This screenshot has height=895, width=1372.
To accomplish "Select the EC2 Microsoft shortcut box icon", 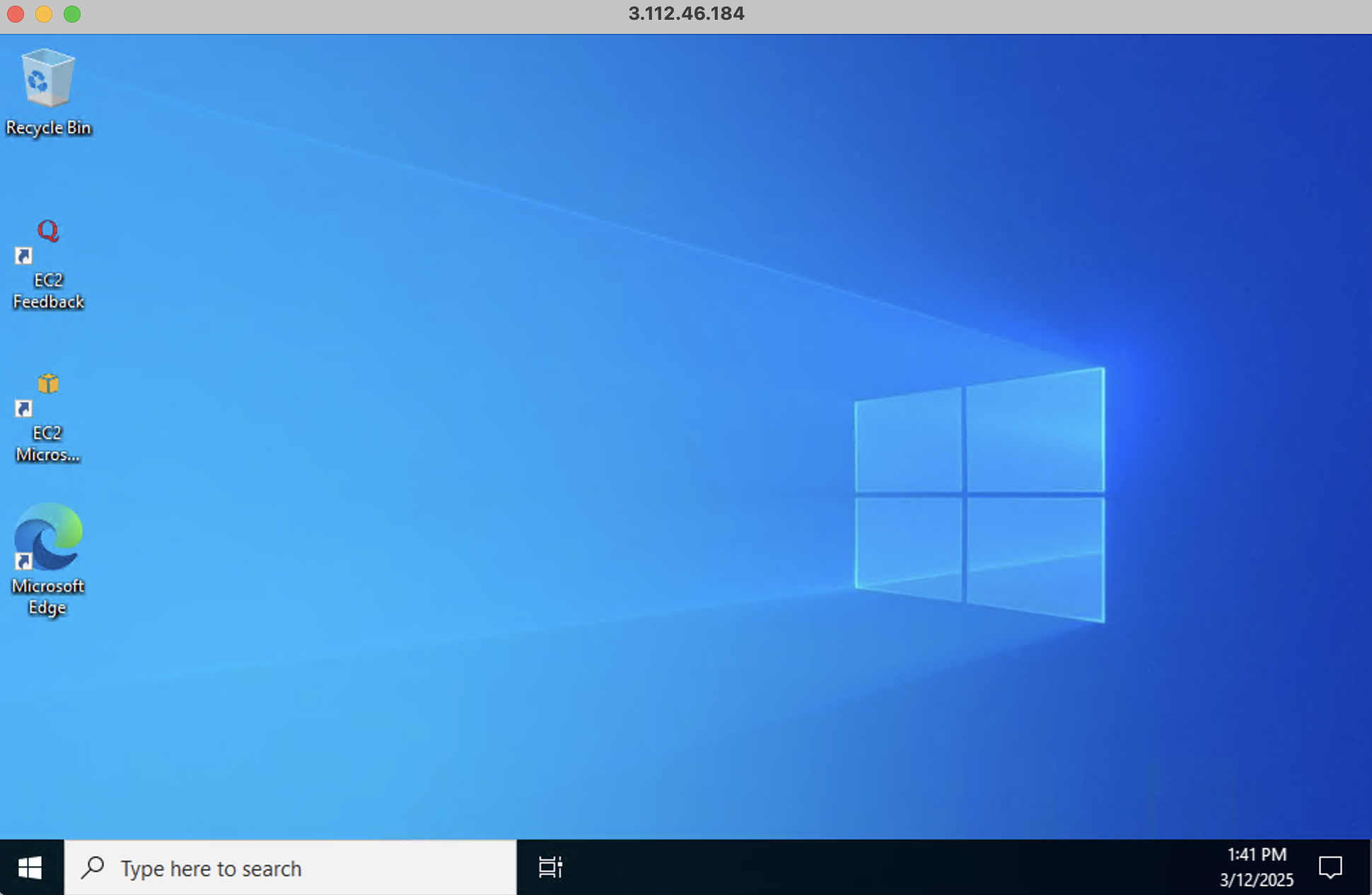I will (x=48, y=385).
